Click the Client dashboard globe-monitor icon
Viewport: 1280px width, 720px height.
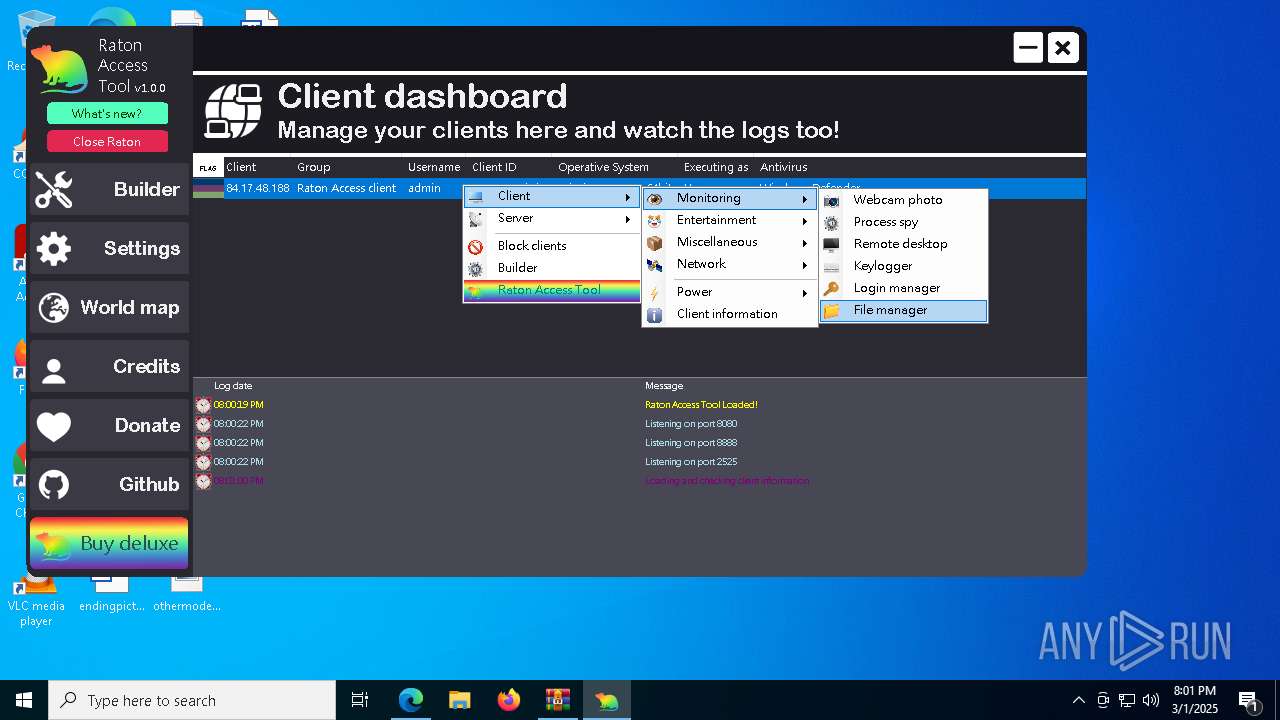[x=233, y=110]
